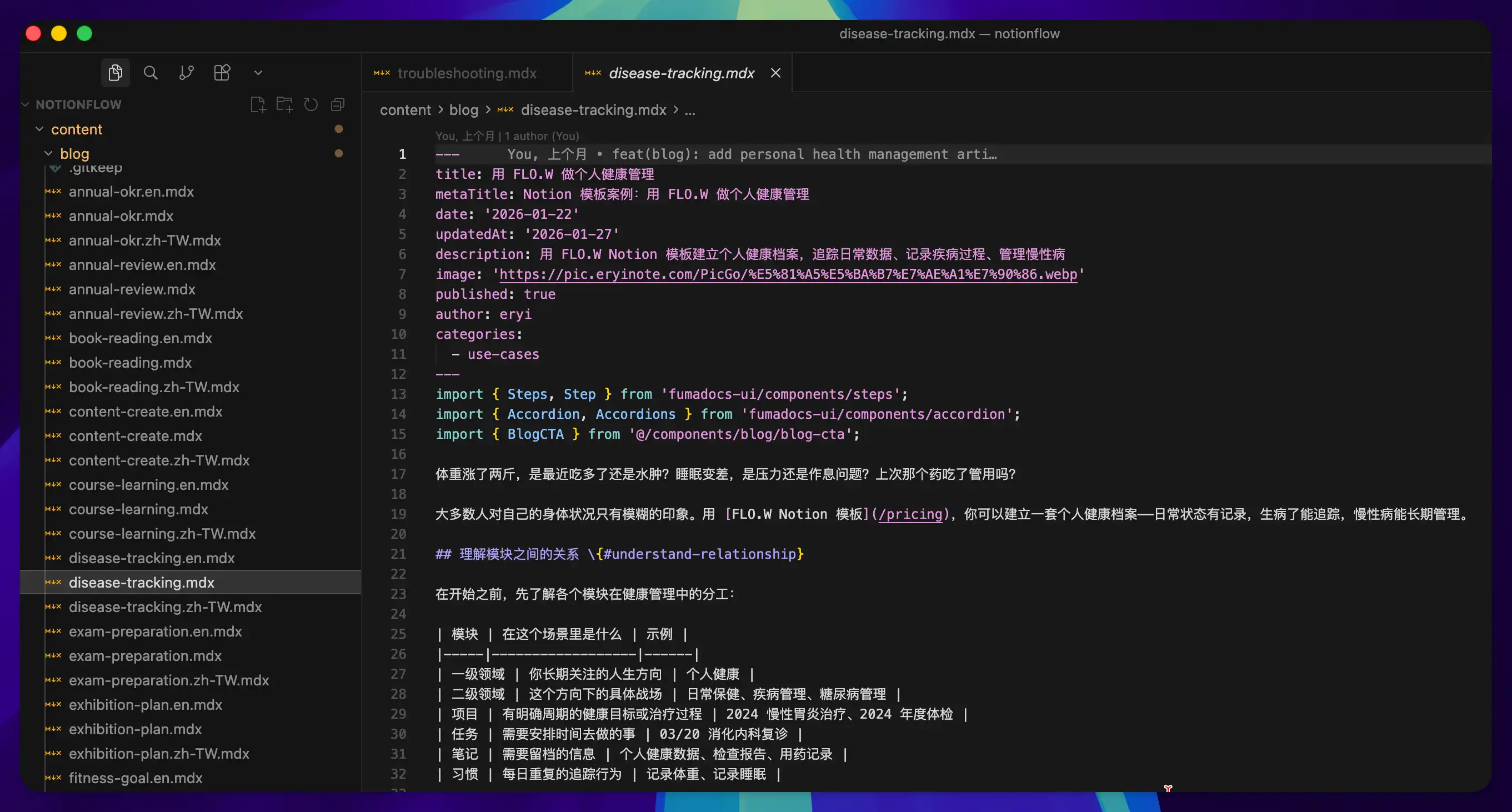Viewport: 1512px width, 812px height.
Task: Refresh the explorer file tree
Action: 311,104
